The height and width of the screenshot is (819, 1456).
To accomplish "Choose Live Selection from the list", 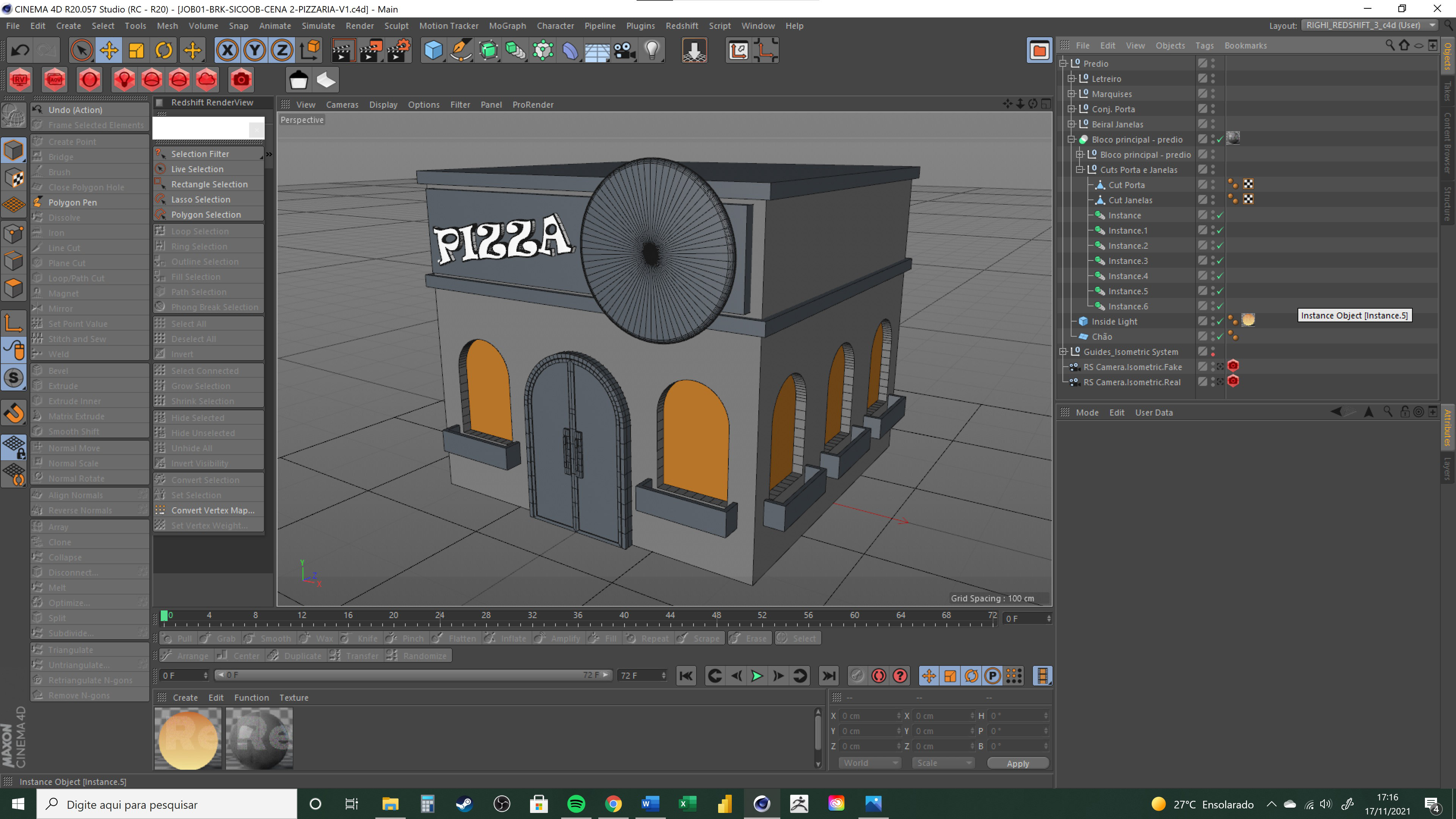I will [x=197, y=169].
